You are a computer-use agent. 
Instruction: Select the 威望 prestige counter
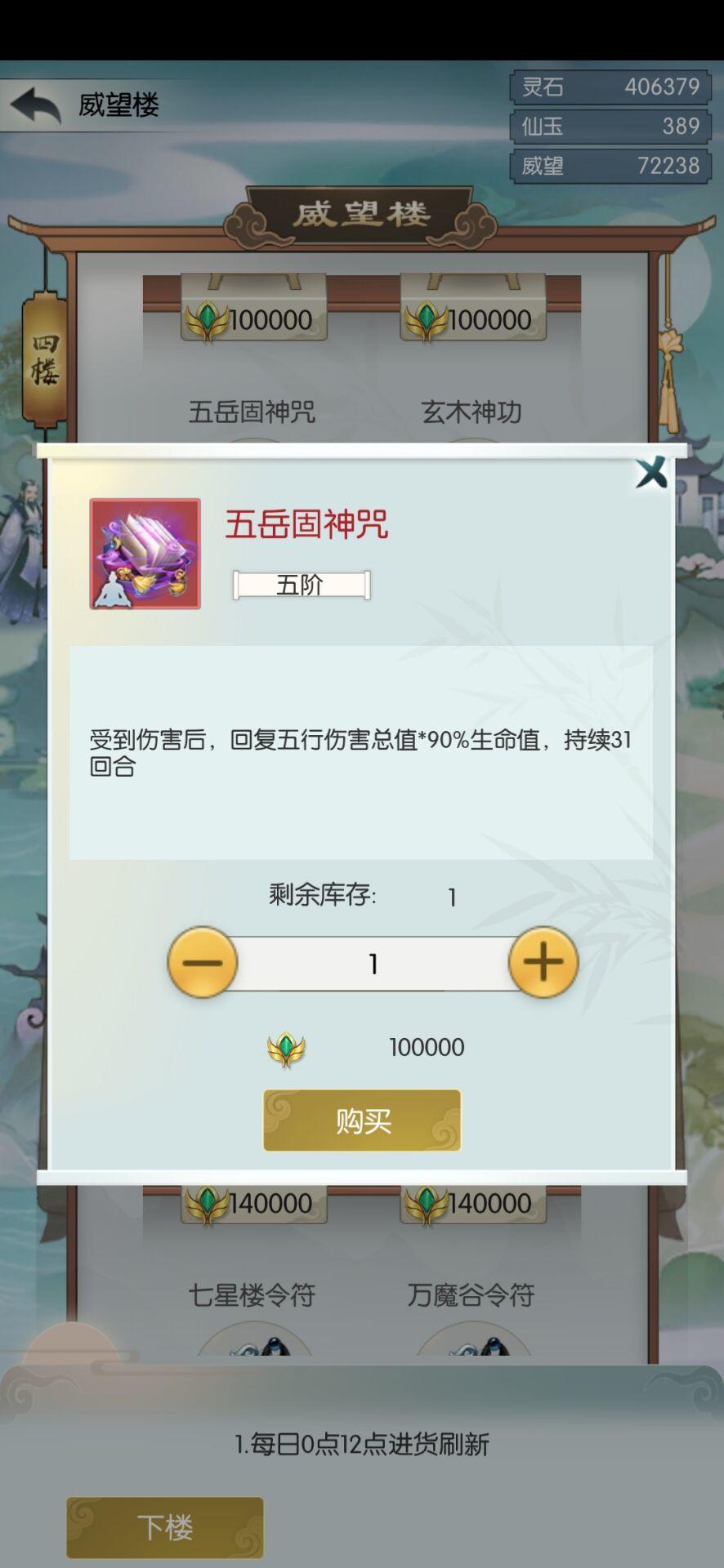[x=610, y=166]
